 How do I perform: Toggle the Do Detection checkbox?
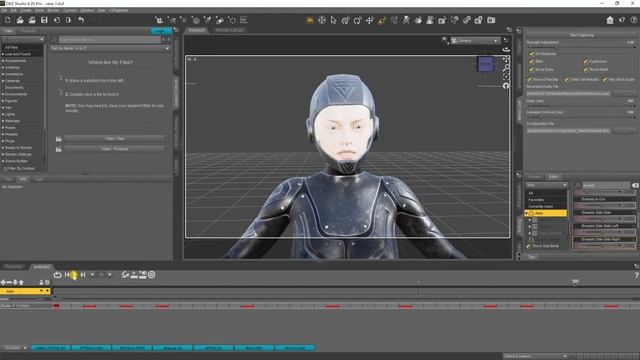click(531, 53)
